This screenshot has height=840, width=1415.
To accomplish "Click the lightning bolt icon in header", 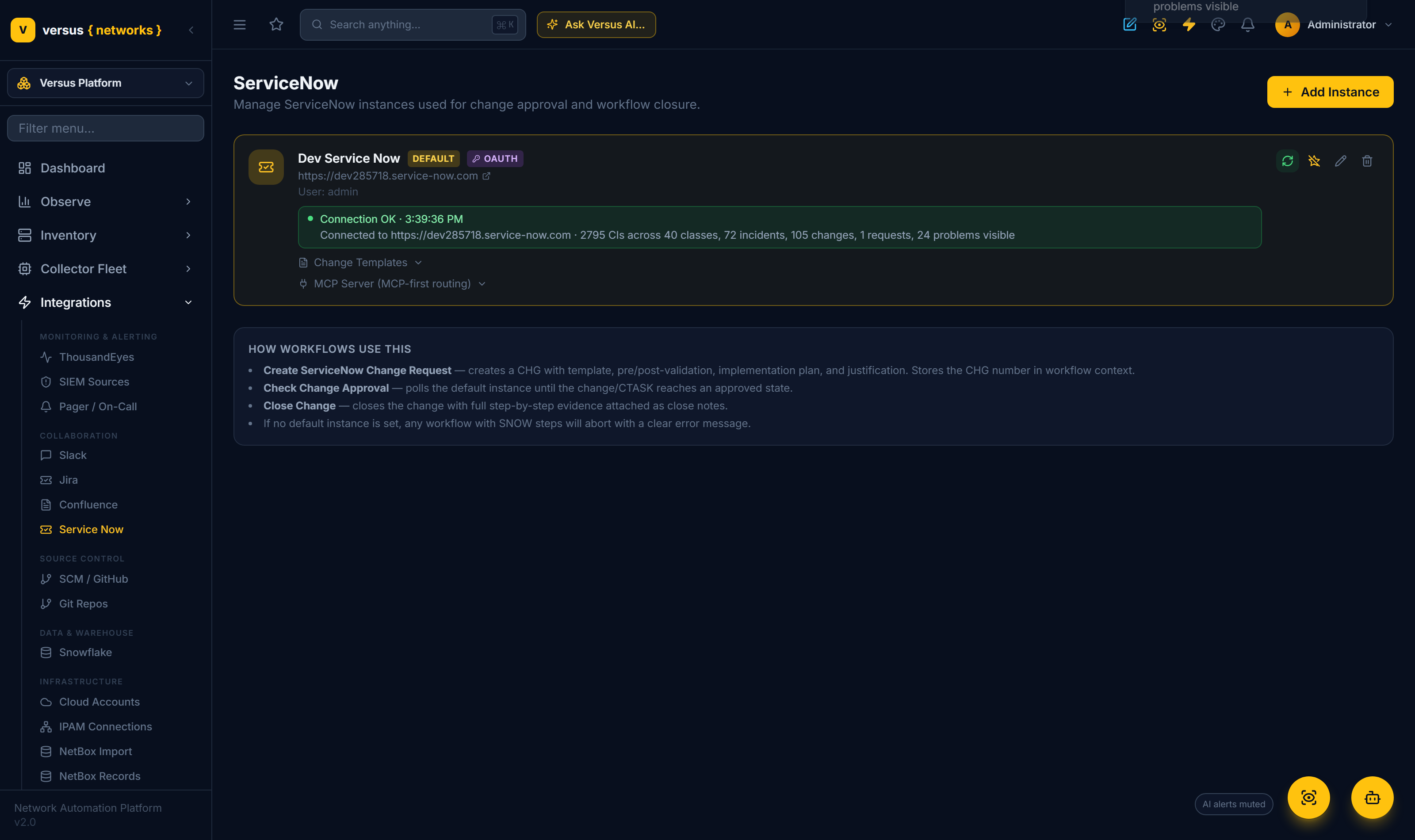I will click(1189, 24).
